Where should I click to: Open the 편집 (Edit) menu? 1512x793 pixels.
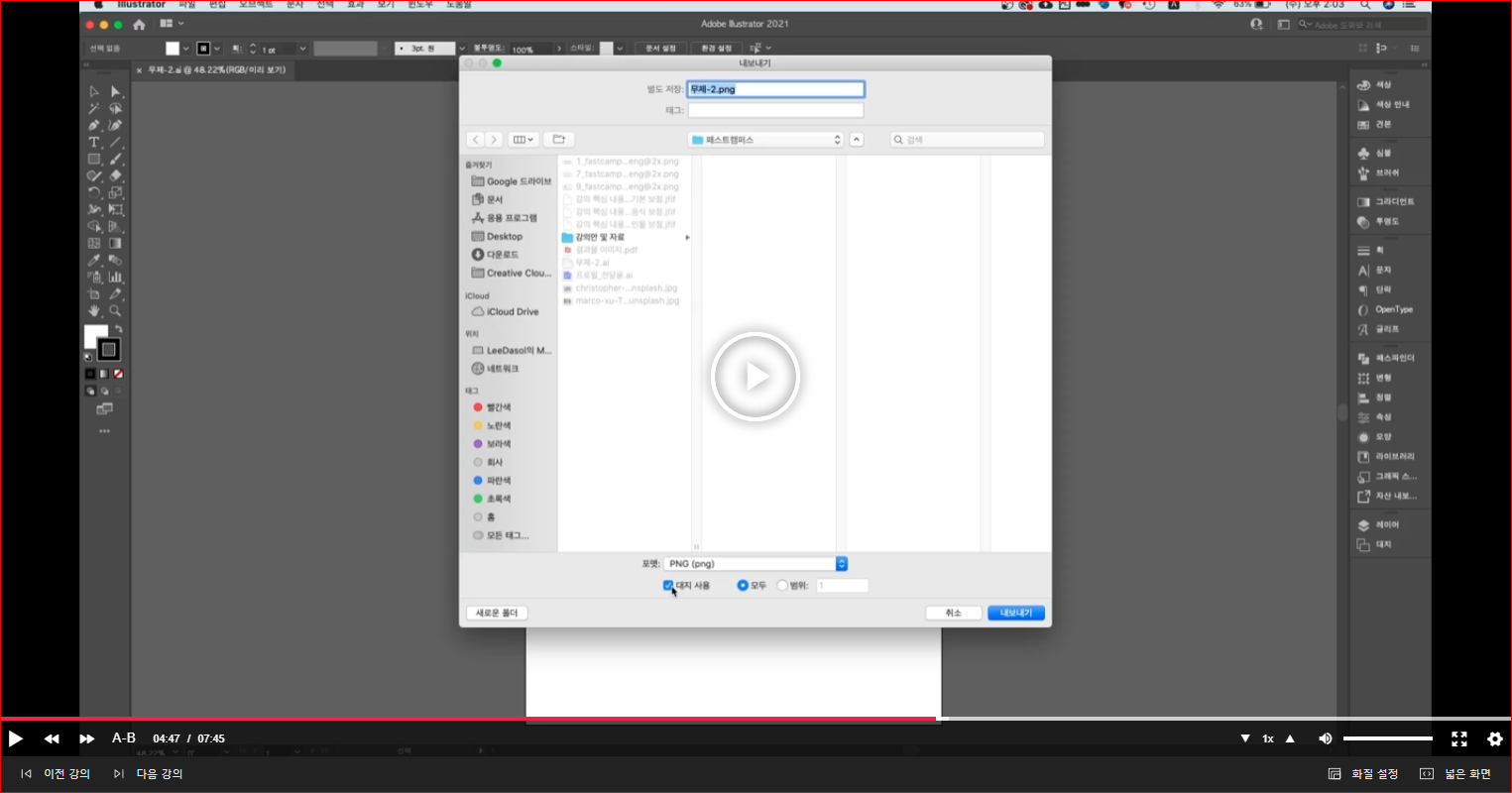tap(217, 5)
